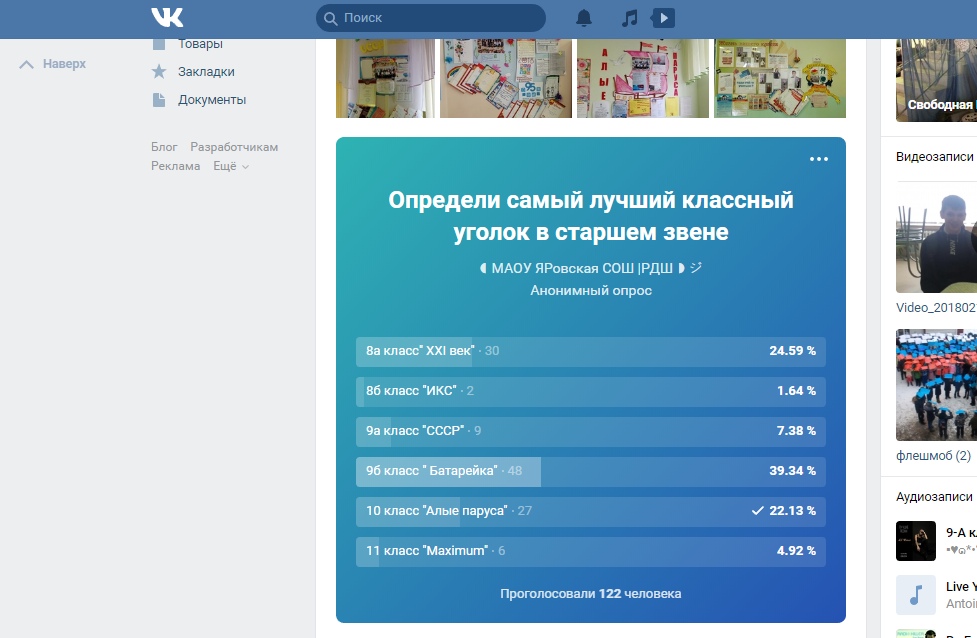Open Bookmarks with the star icon

click(158, 72)
